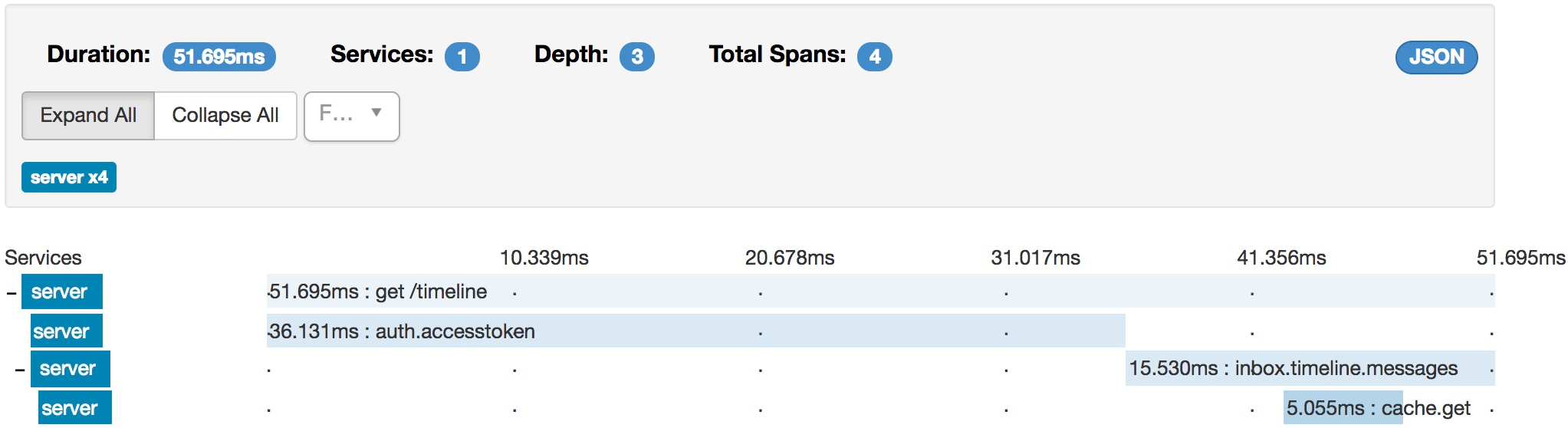1568x428 pixels.
Task: Click the Services count badge
Action: (x=462, y=57)
